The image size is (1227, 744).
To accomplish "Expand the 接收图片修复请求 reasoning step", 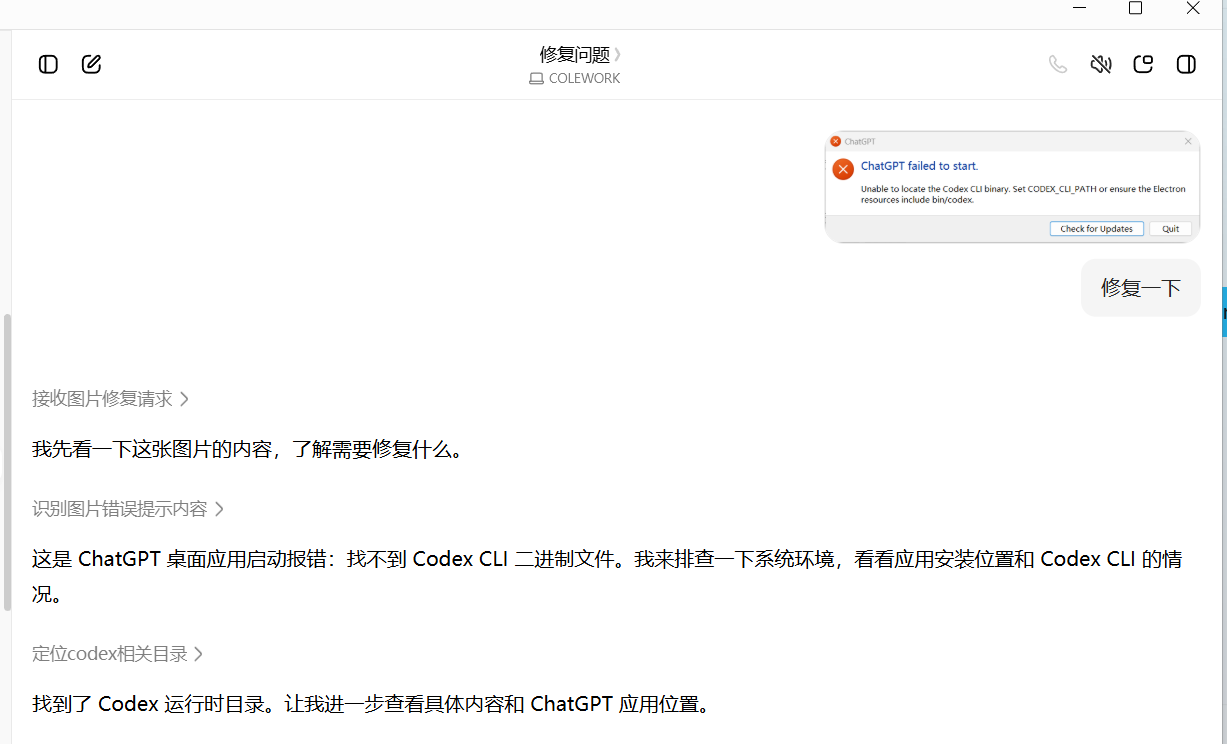I will point(110,399).
